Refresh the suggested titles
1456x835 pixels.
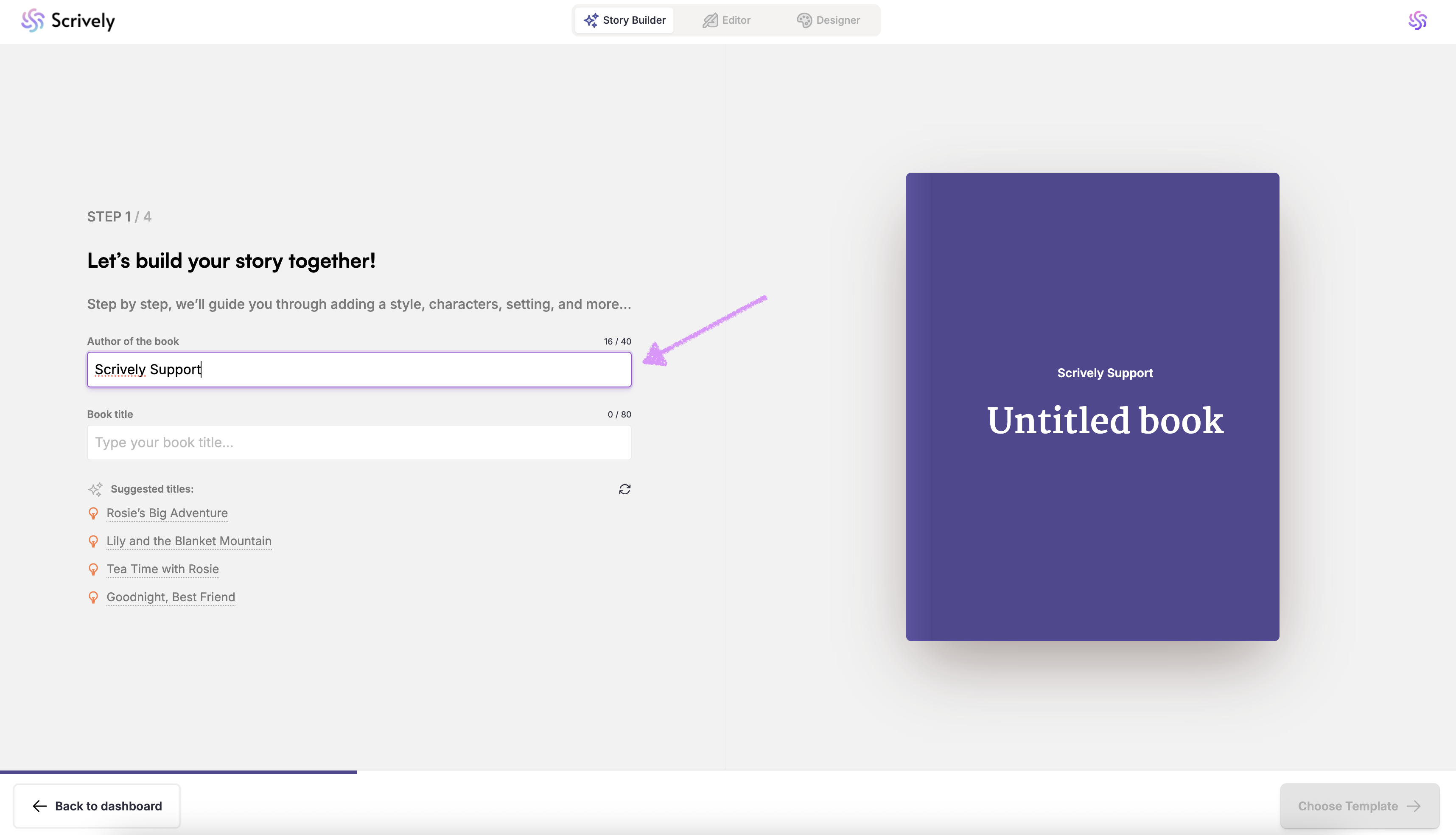click(624, 489)
